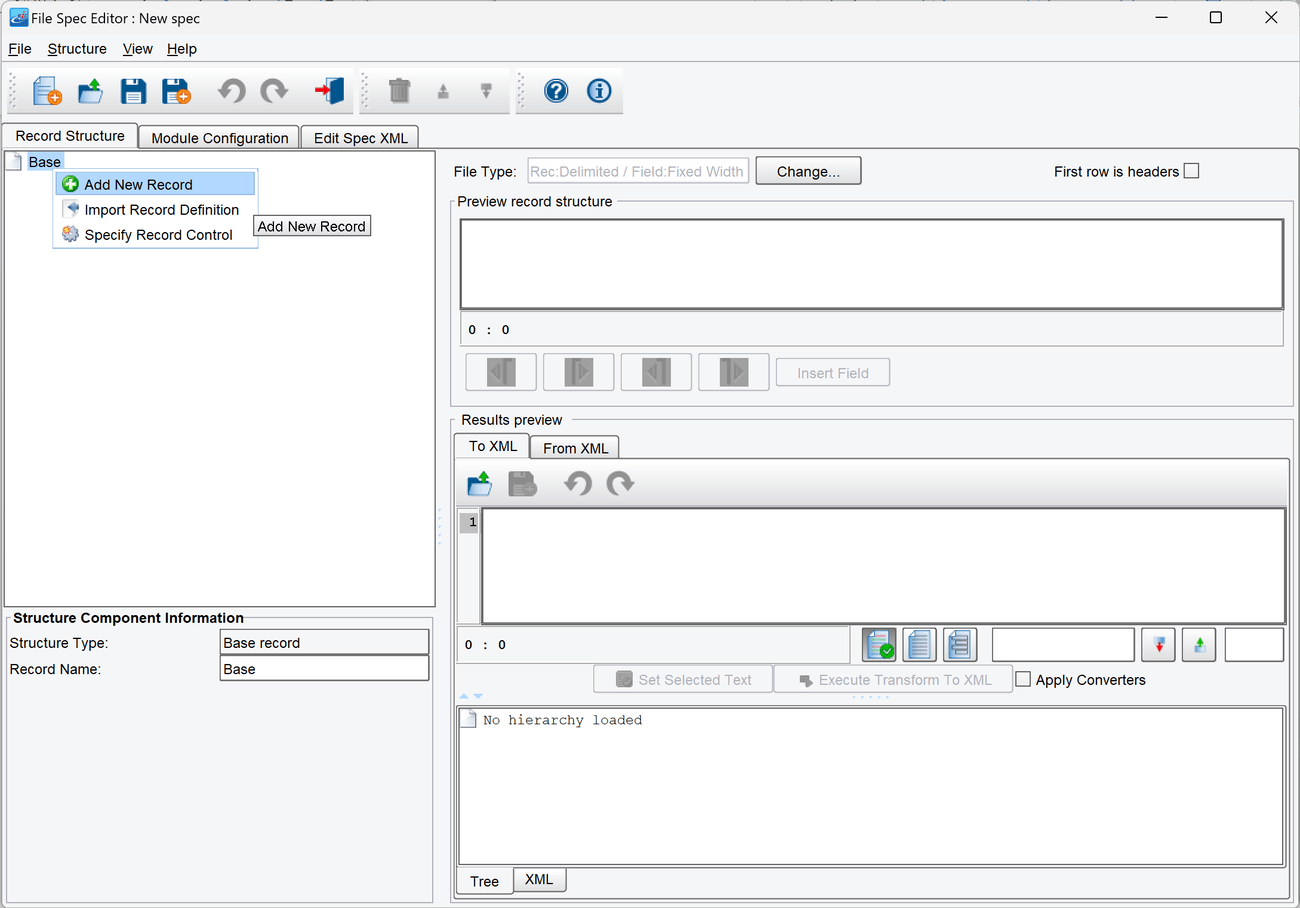Open the Structure menu
This screenshot has height=908, width=1300.
coord(77,49)
